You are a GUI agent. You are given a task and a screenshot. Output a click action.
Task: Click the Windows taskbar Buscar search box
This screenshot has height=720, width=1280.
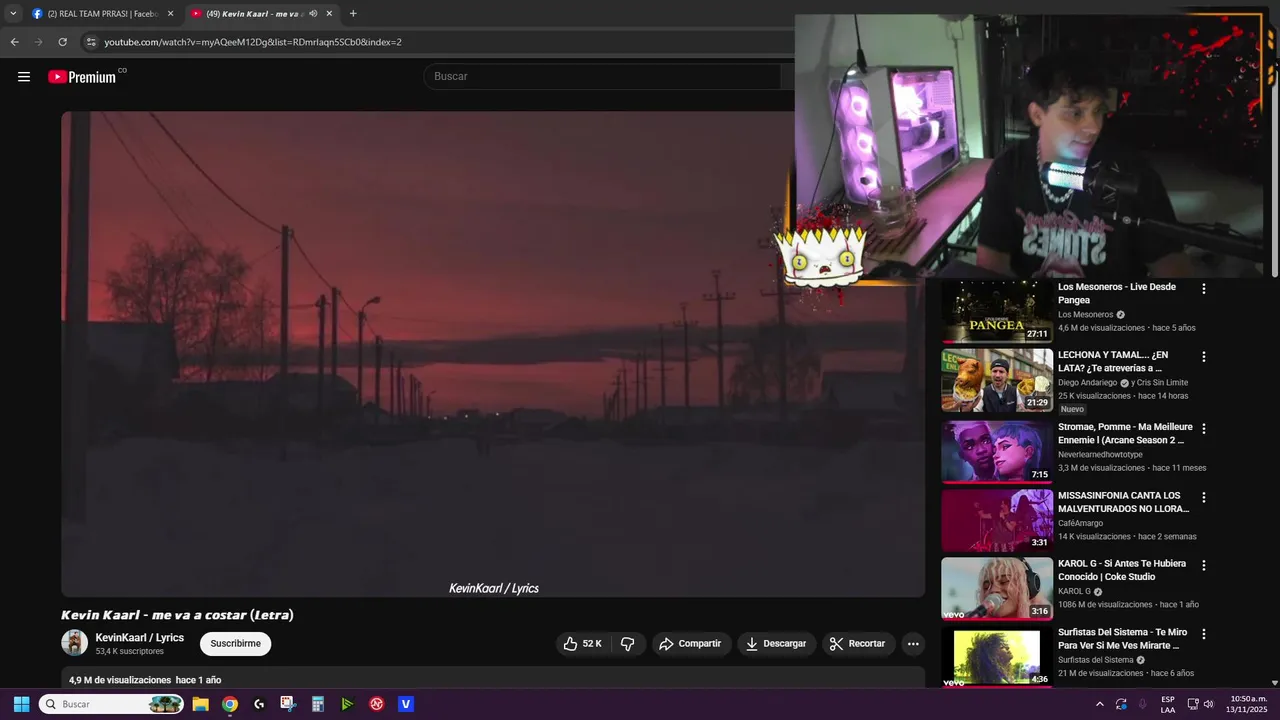click(x=111, y=704)
